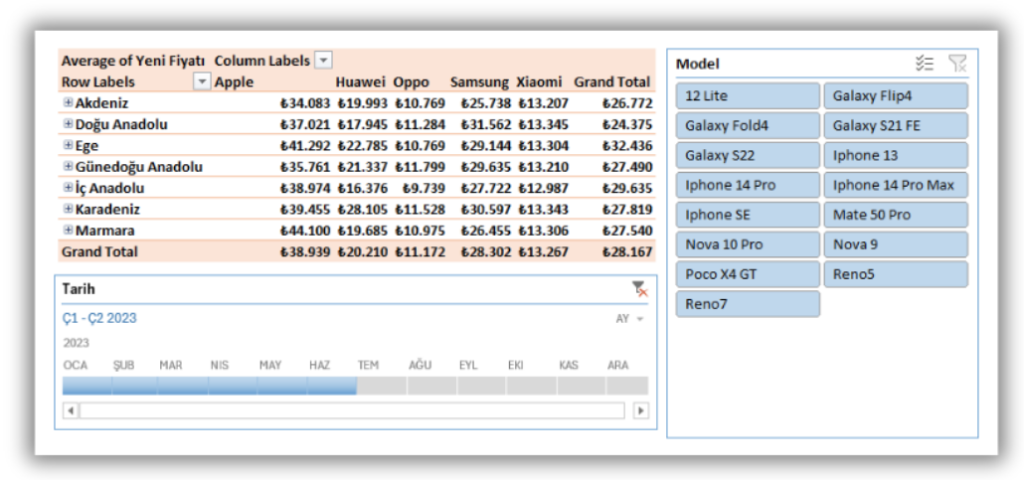The height and width of the screenshot is (480, 1024).
Task: Select the Galaxy Fold4 slicer item
Action: (x=748, y=125)
